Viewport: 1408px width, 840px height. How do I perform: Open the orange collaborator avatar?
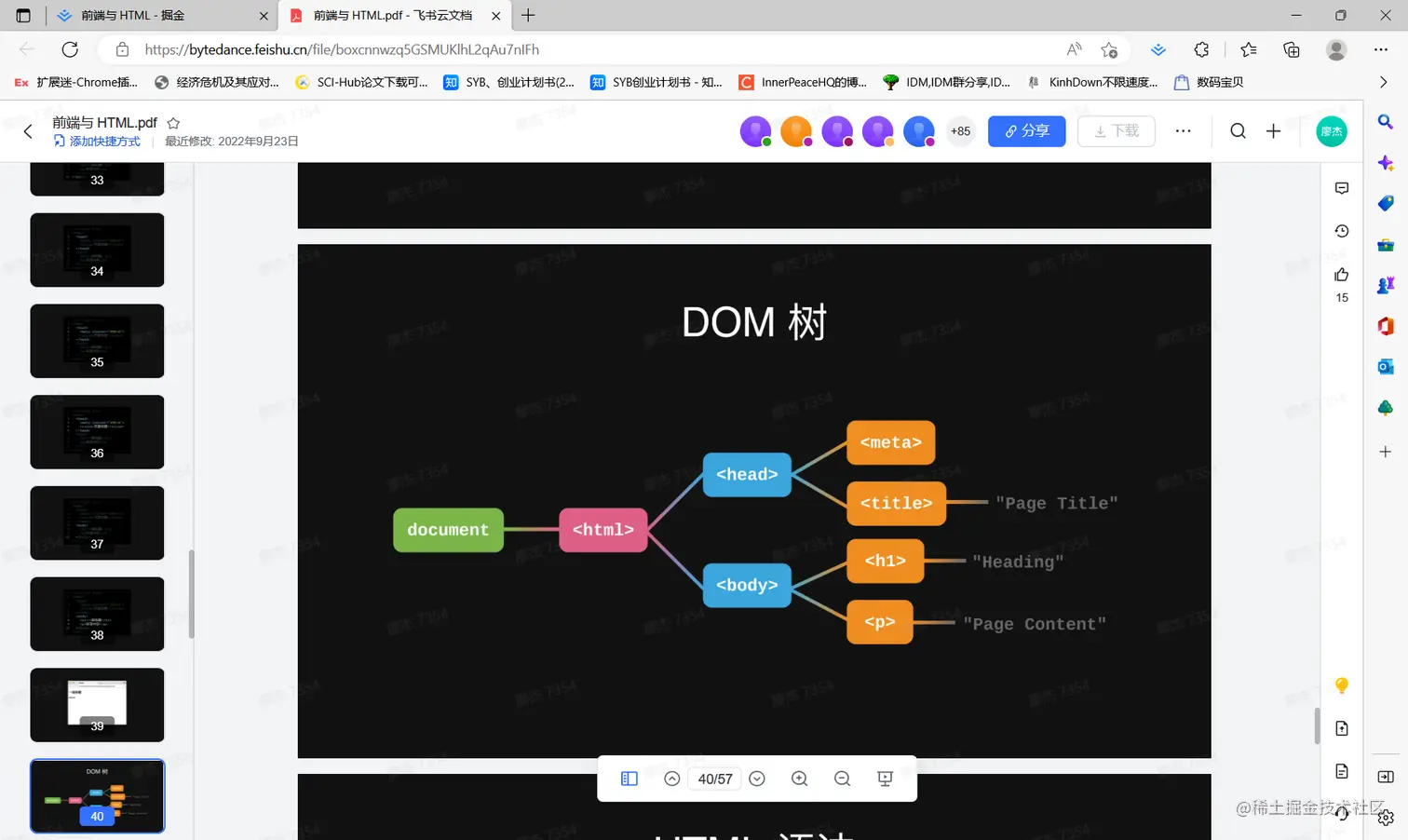(x=796, y=131)
